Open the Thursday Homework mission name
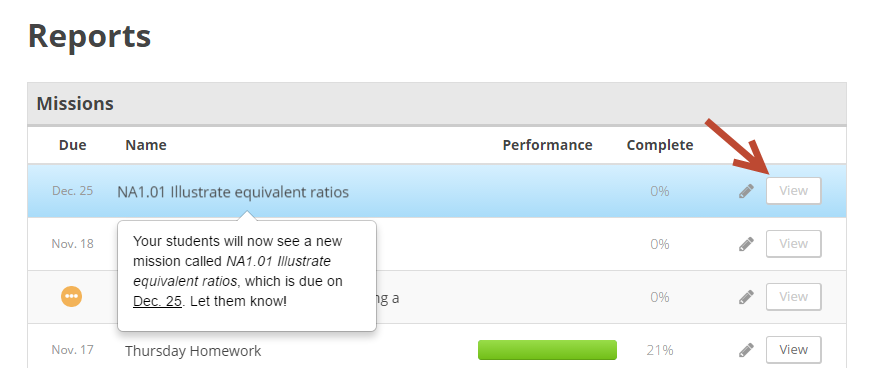The image size is (876, 368). [193, 351]
